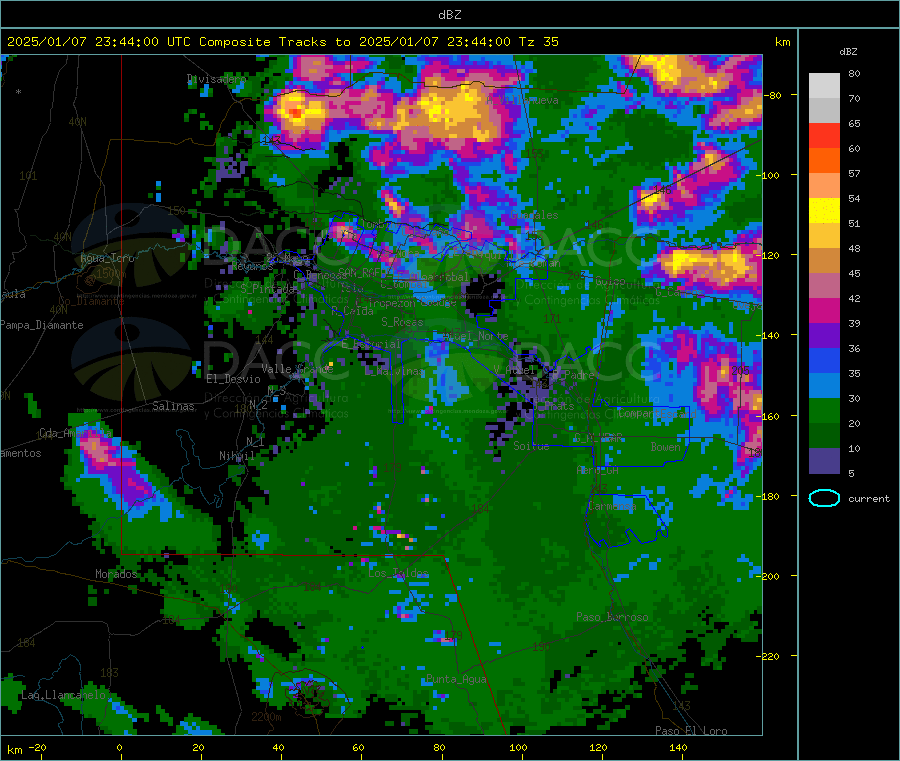Click the '-140' tick on right axis

[x=771, y=335]
